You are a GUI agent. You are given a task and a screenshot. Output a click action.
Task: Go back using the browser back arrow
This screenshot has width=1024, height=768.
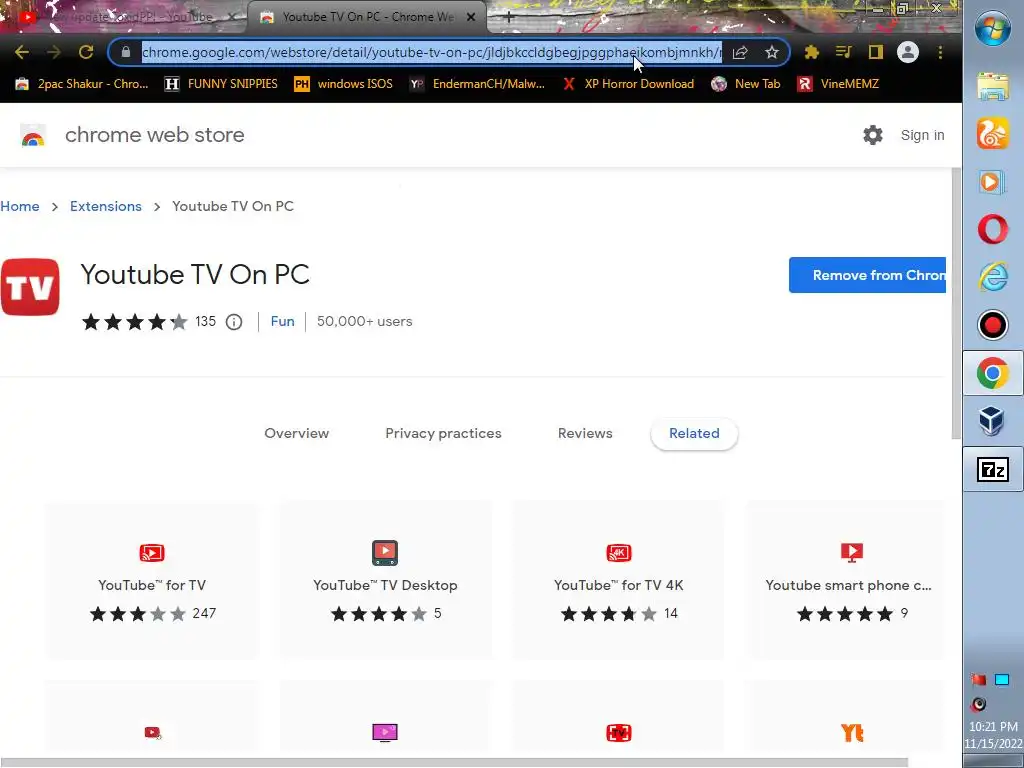pos(22,52)
